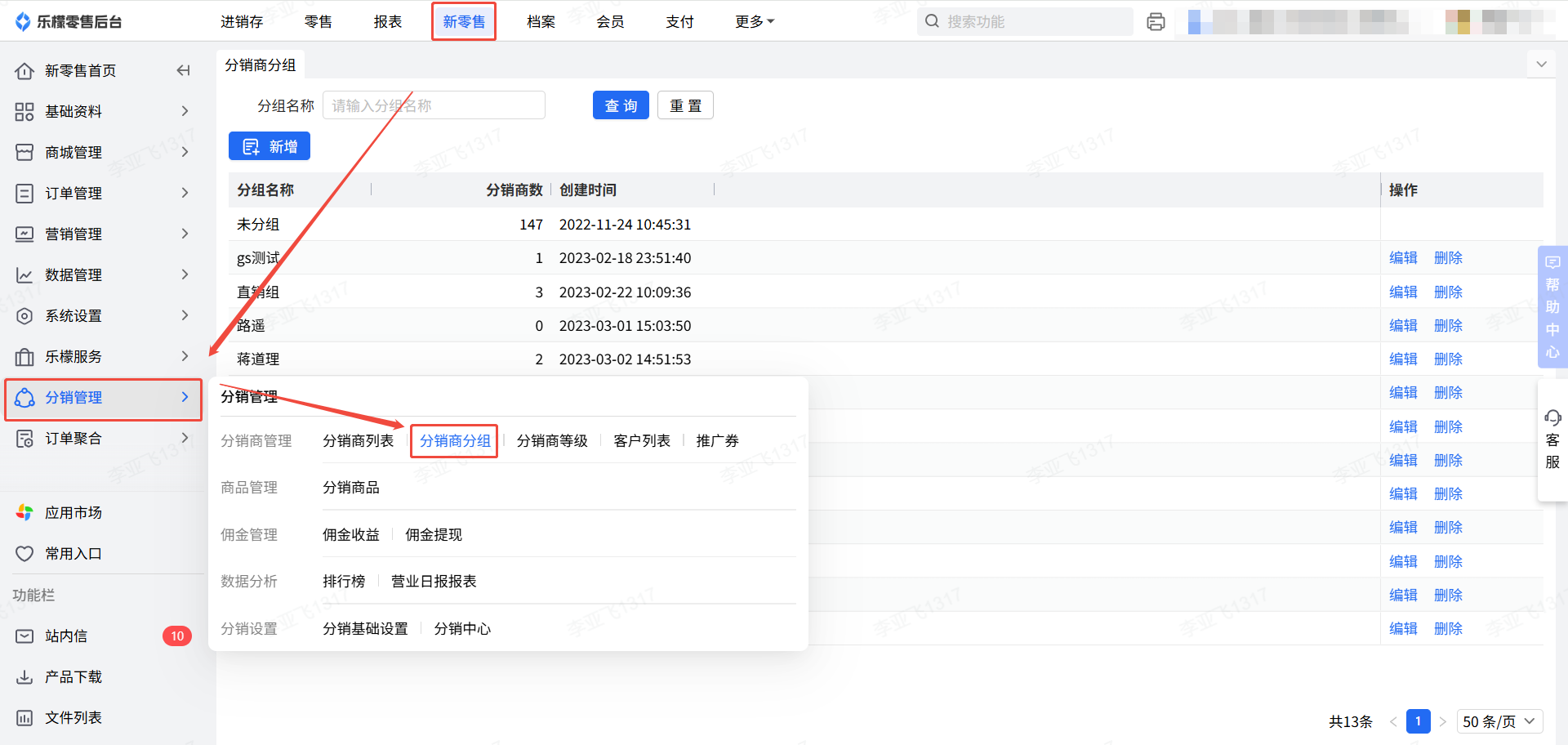
Task: Expand the 系统设置 submenu chevron
Action: tap(185, 315)
